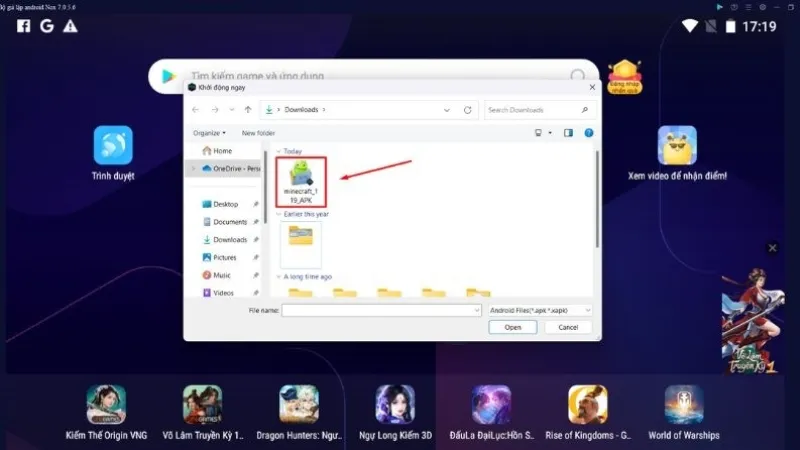Close the floating game ad banner

click(772, 248)
